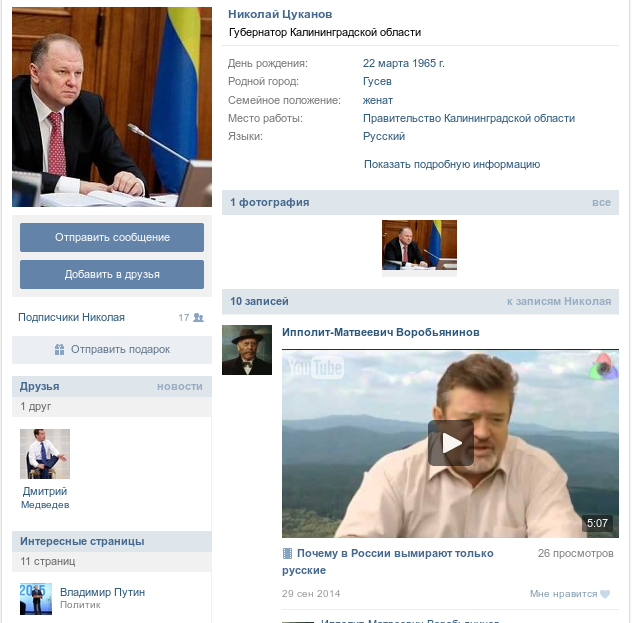Open Владимир Путин page thumbnail
The height and width of the screenshot is (623, 641).
click(36, 598)
